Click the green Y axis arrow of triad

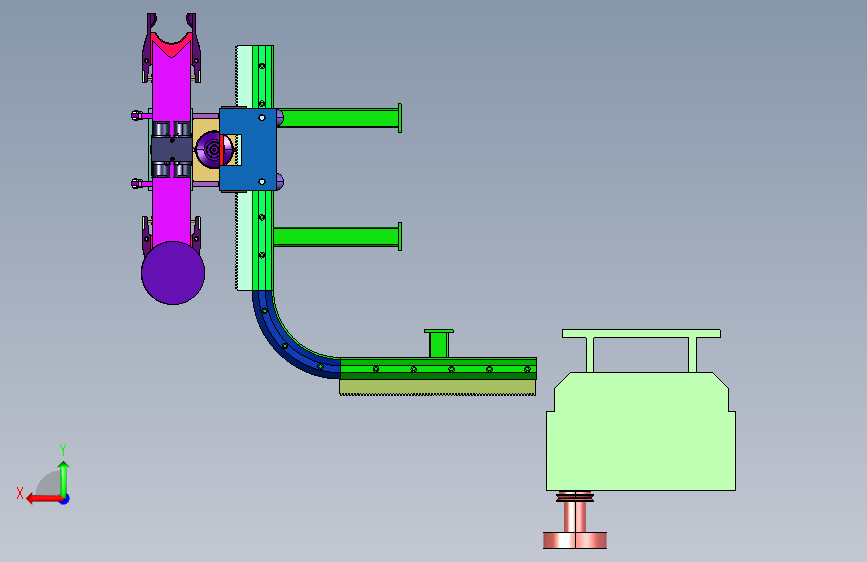64,479
